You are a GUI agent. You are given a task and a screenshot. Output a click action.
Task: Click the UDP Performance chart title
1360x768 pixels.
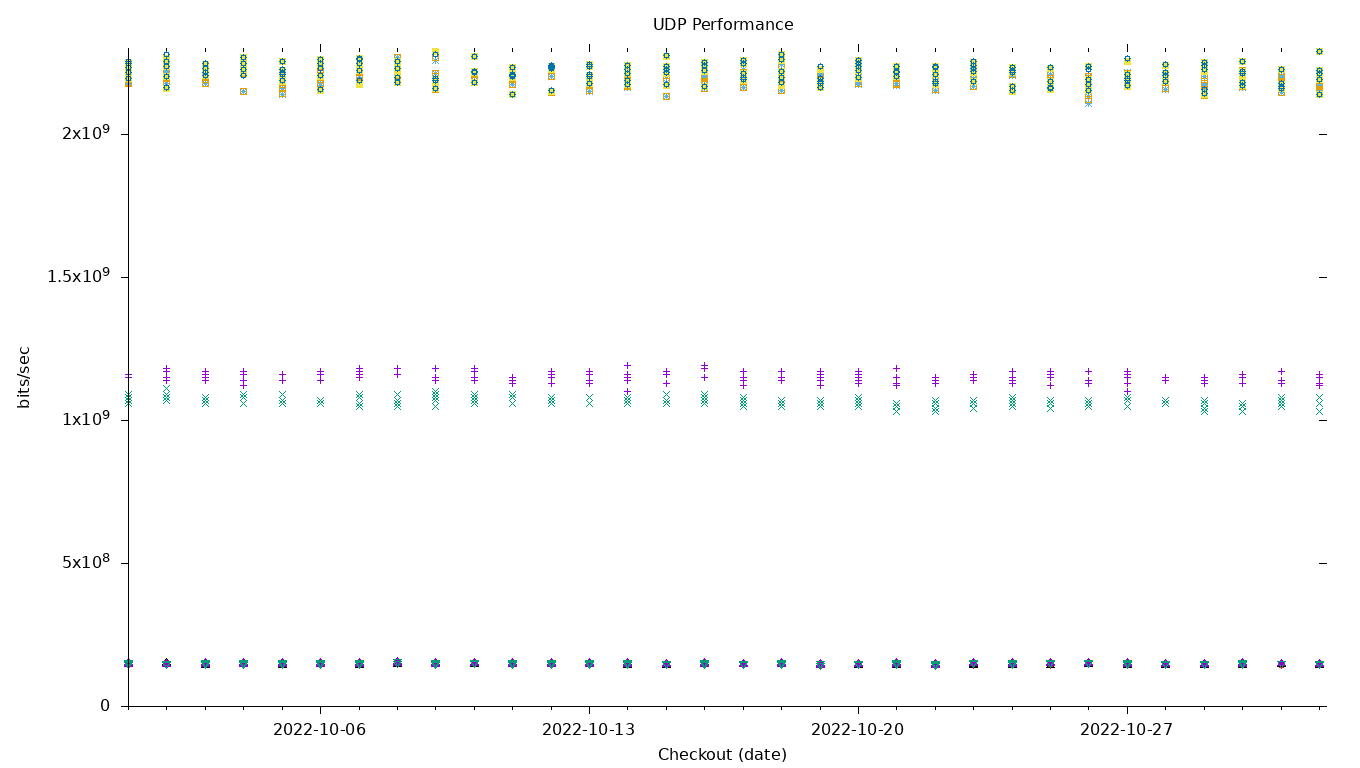point(723,25)
